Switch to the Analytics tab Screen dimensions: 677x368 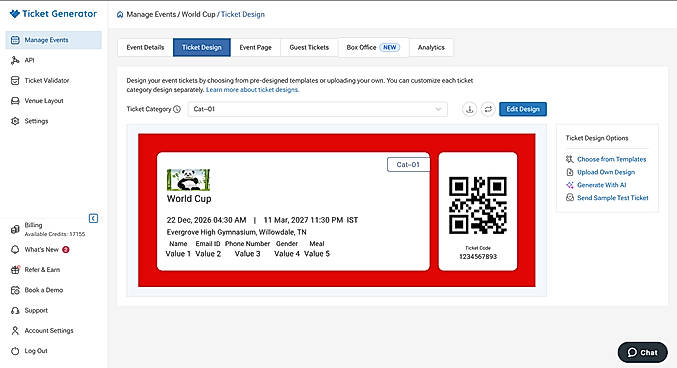click(431, 48)
